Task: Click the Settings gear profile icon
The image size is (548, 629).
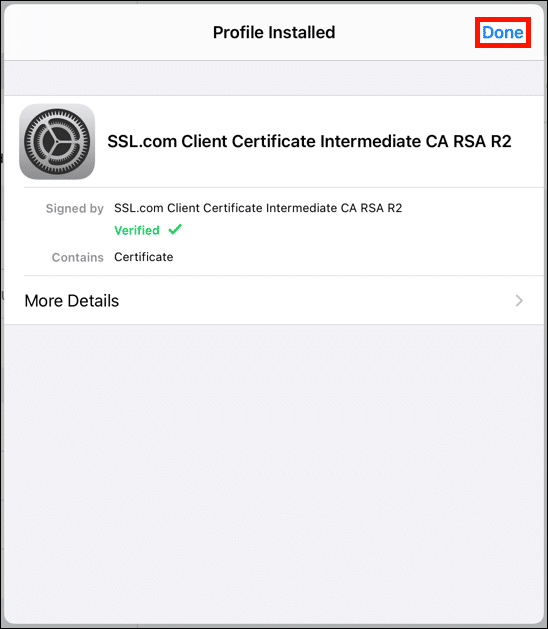Action: (57, 142)
